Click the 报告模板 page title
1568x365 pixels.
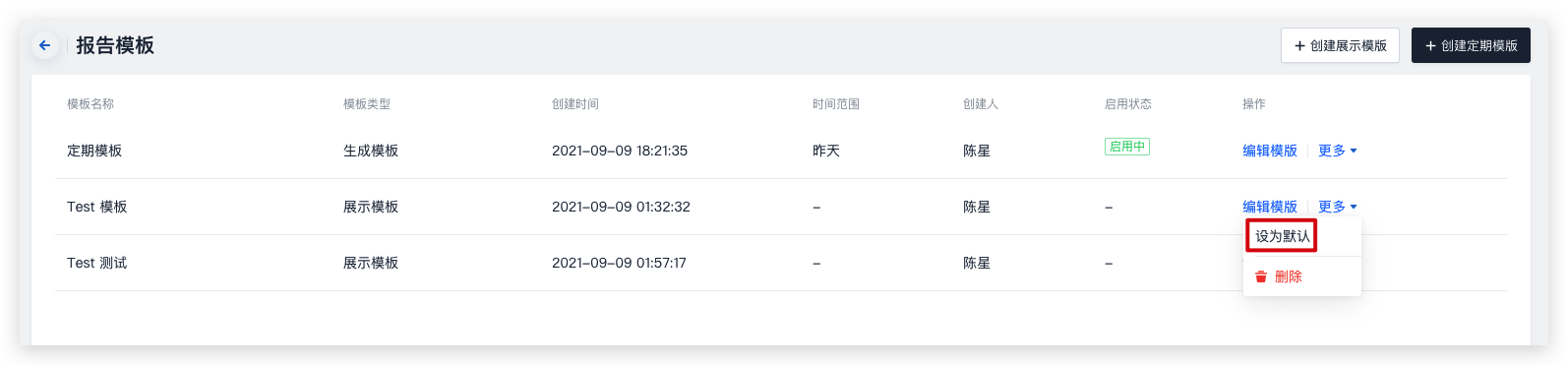click(115, 45)
